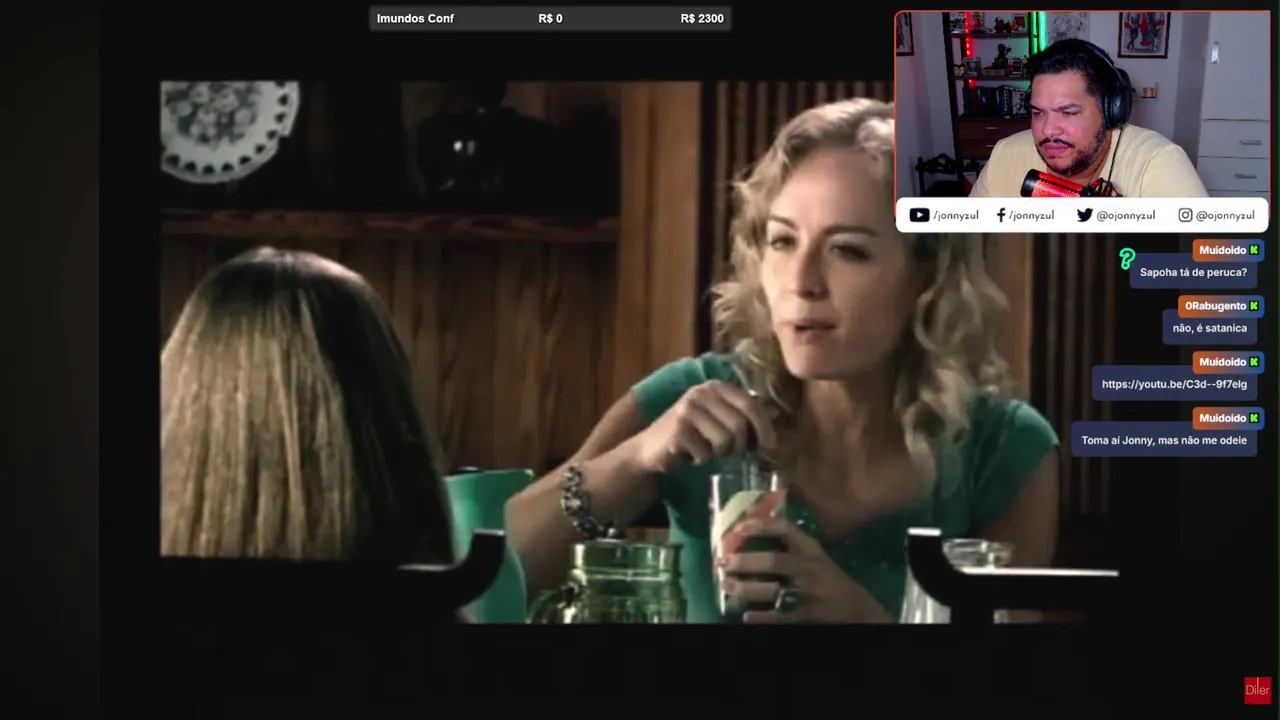The width and height of the screenshot is (1280, 720).
Task: Click the Muidoido name above 'Sapoha tá de peruca?'
Action: (x=1222, y=250)
